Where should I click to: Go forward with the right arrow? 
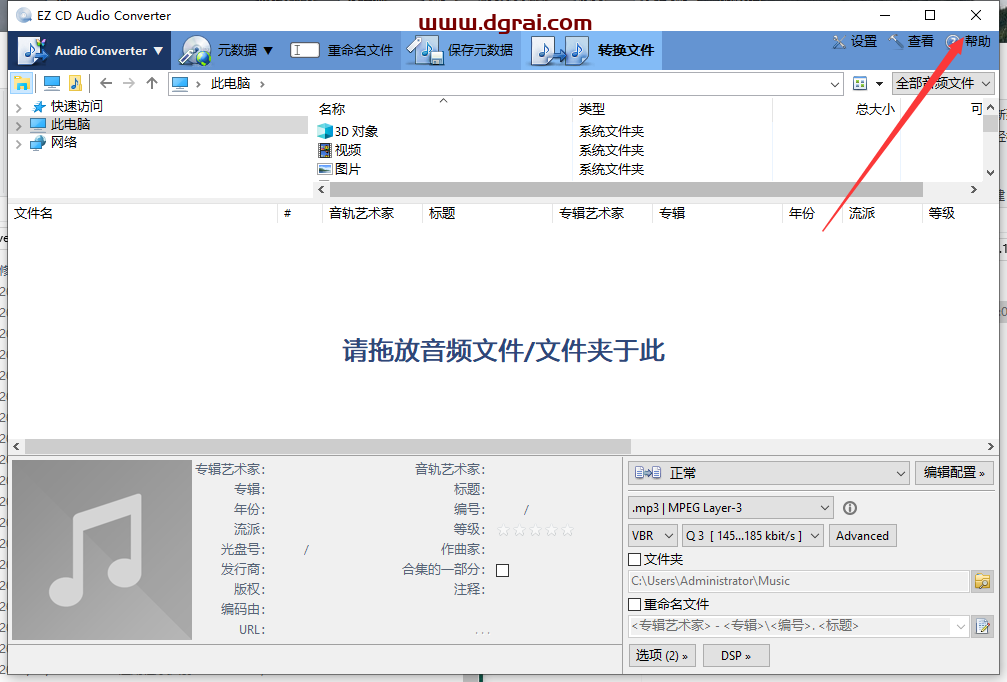tap(128, 83)
